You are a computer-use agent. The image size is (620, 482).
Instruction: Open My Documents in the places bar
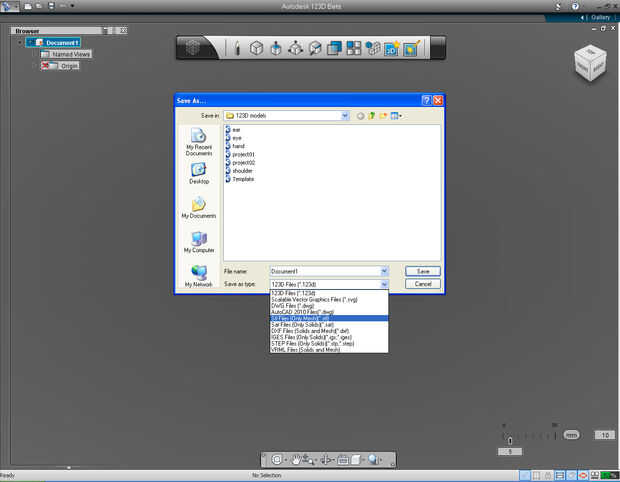pyautogui.click(x=199, y=208)
